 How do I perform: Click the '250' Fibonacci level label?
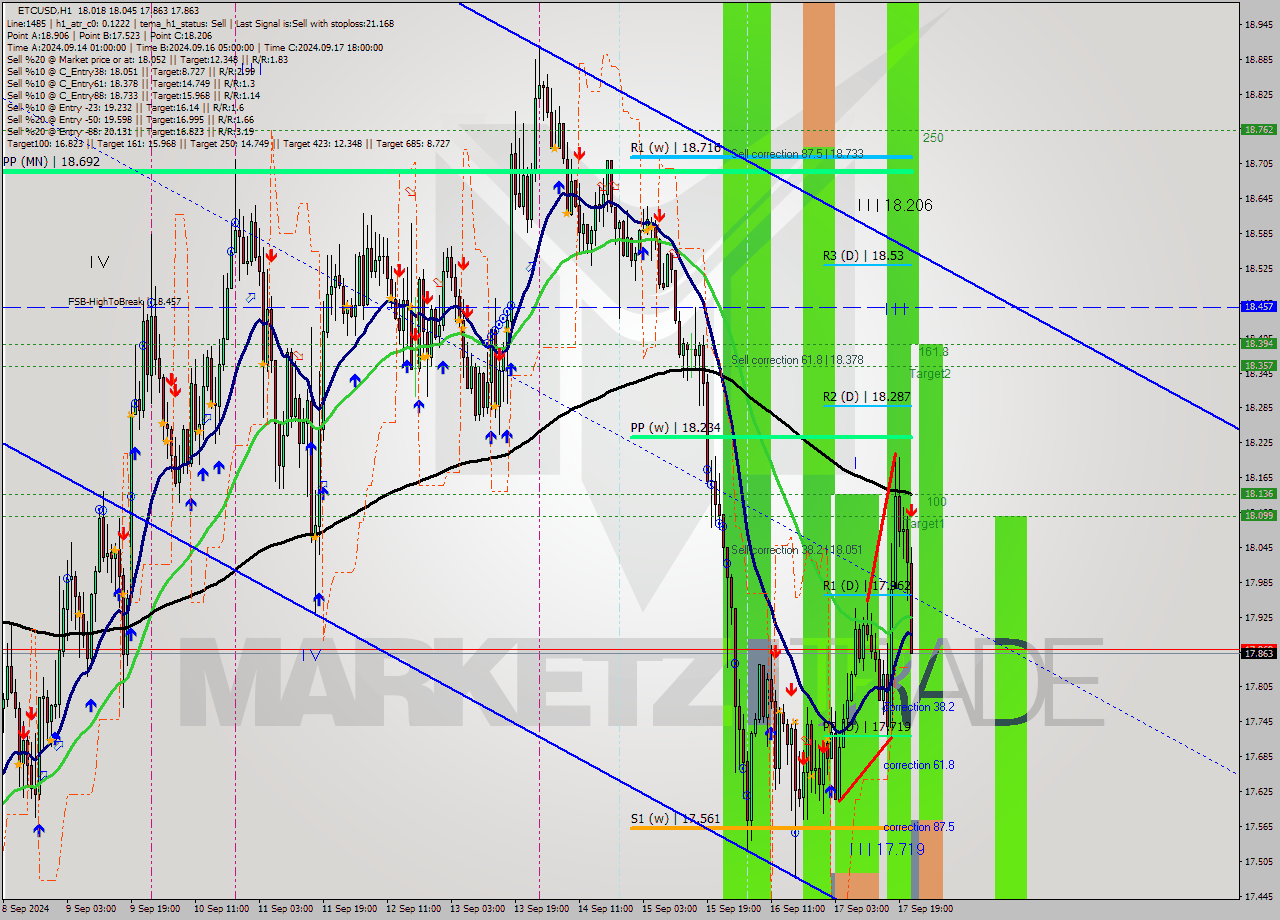[933, 138]
